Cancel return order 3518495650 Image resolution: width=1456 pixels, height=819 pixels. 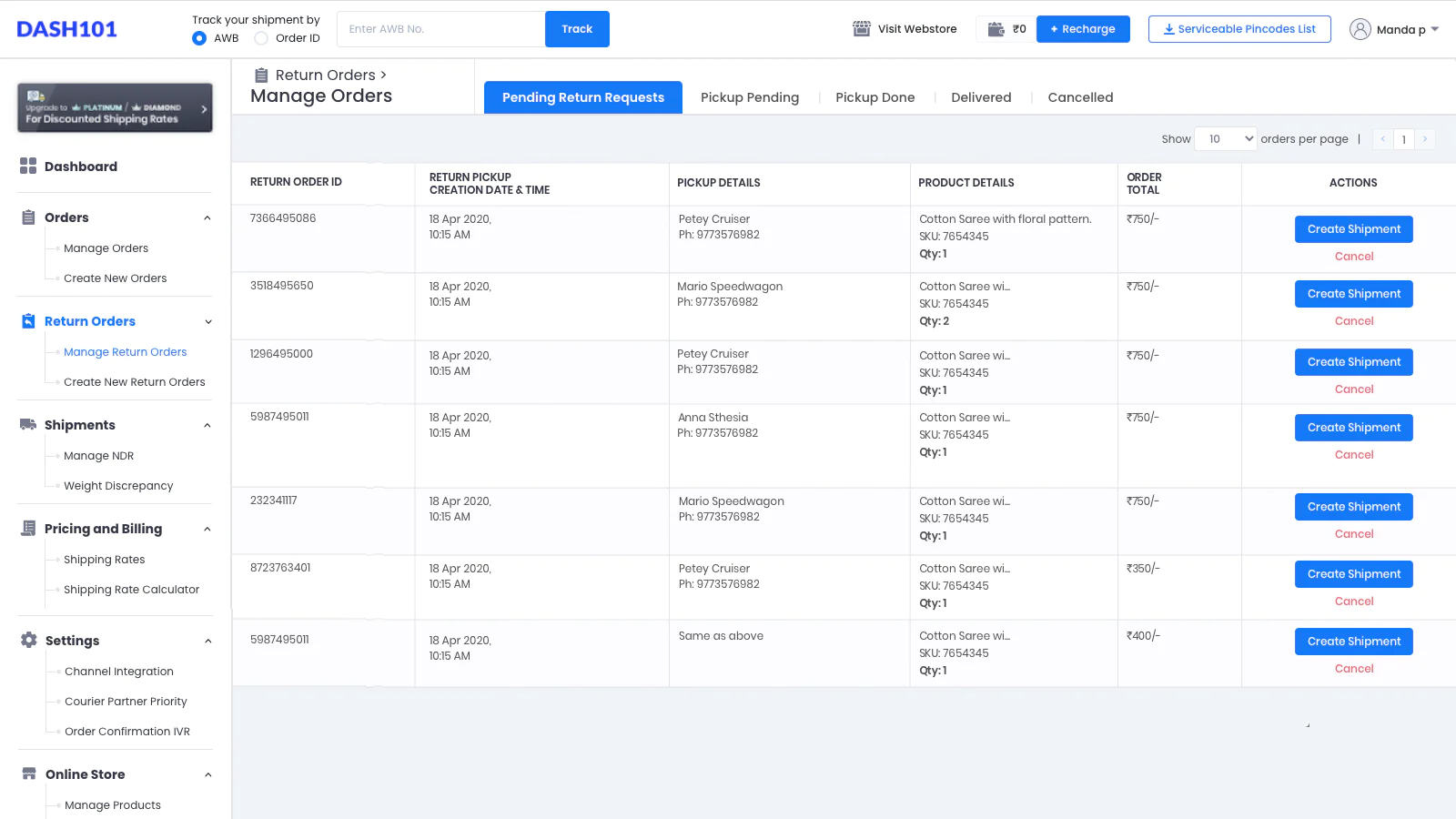(x=1353, y=321)
